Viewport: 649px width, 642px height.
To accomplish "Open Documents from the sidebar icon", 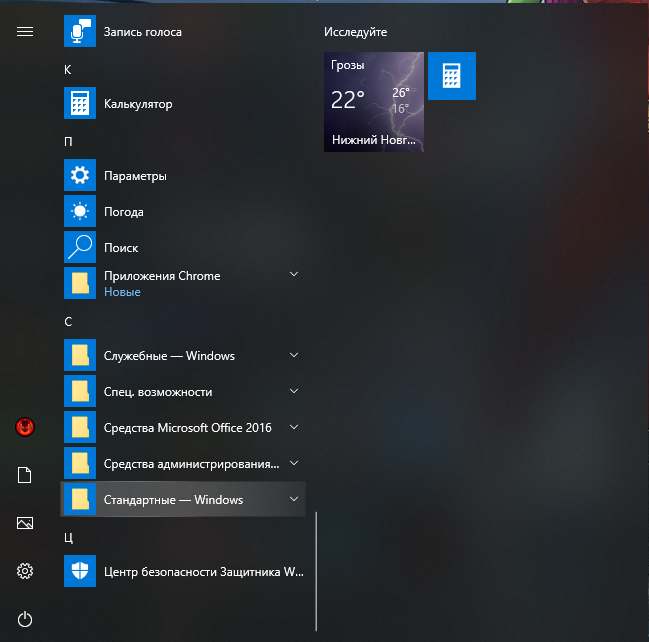I will click(24, 475).
